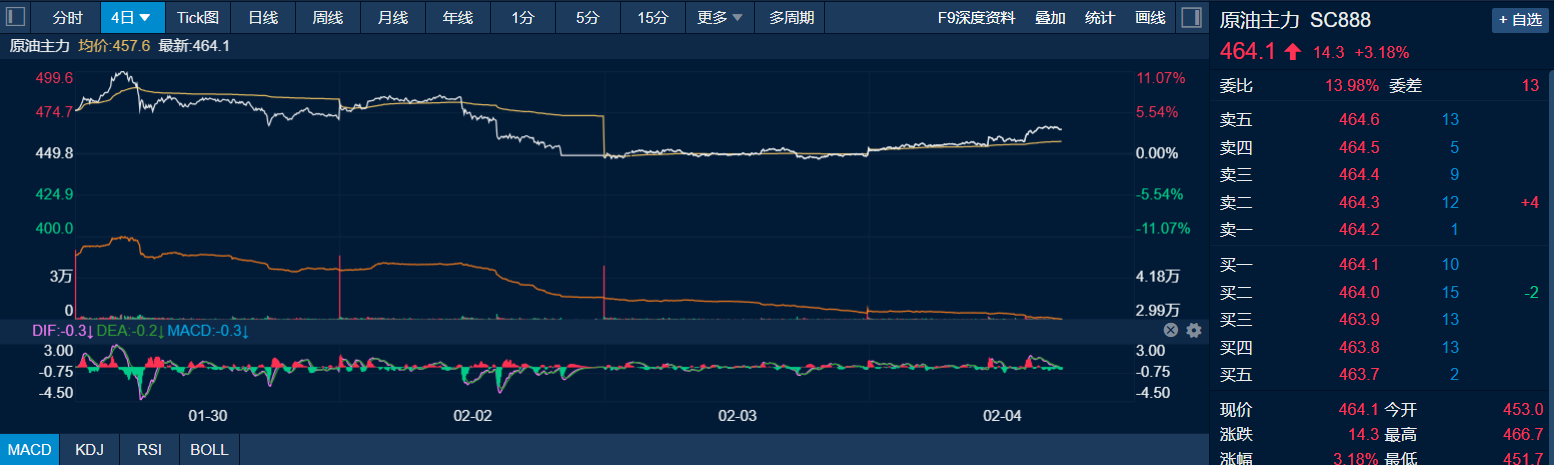
Task: Open the 统计 statistics tool
Action: (x=1100, y=18)
